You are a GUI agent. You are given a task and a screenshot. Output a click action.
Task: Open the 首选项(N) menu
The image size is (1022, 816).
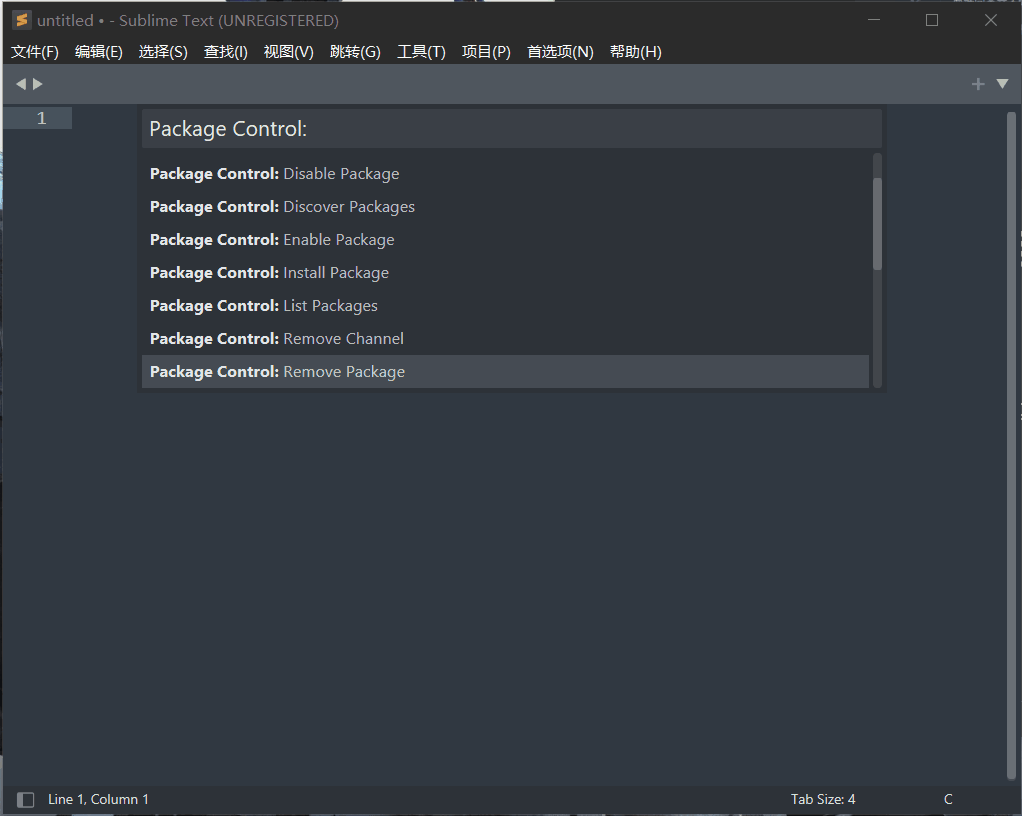pos(561,52)
